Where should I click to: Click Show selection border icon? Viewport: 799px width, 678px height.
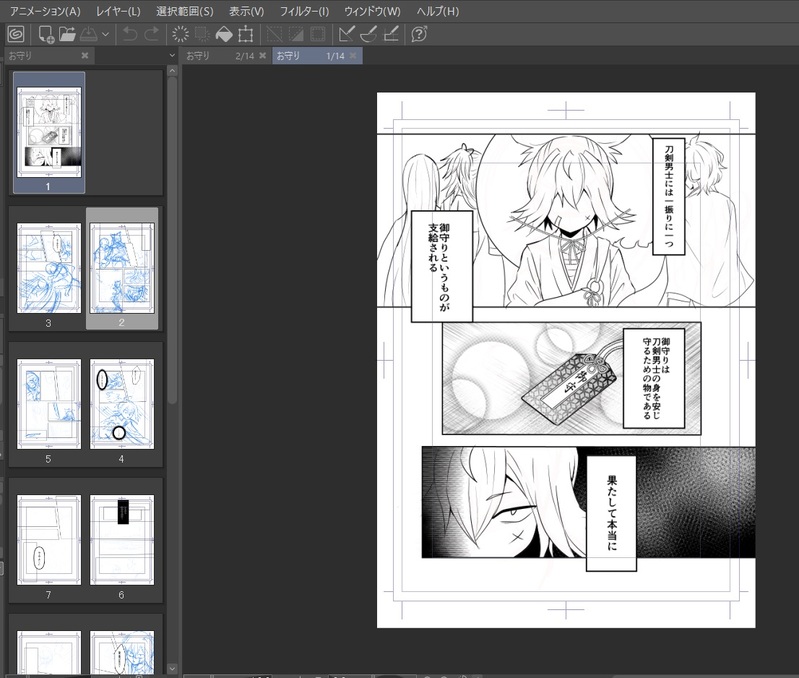pos(318,35)
